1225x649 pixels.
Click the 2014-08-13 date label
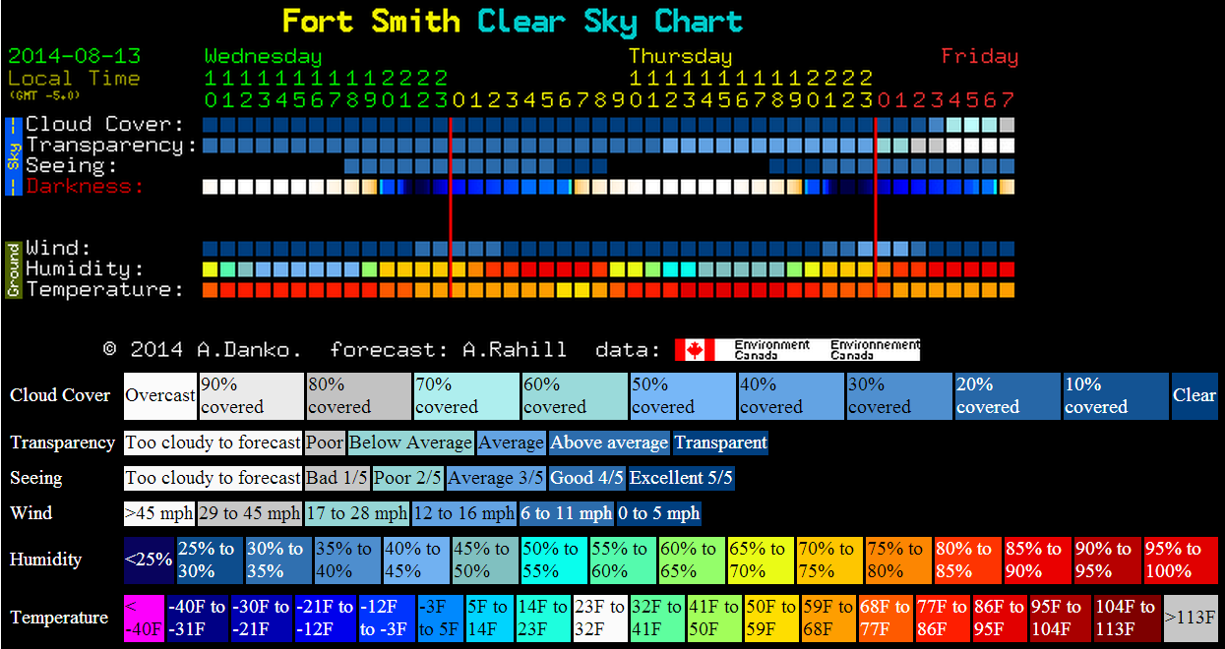(74, 56)
